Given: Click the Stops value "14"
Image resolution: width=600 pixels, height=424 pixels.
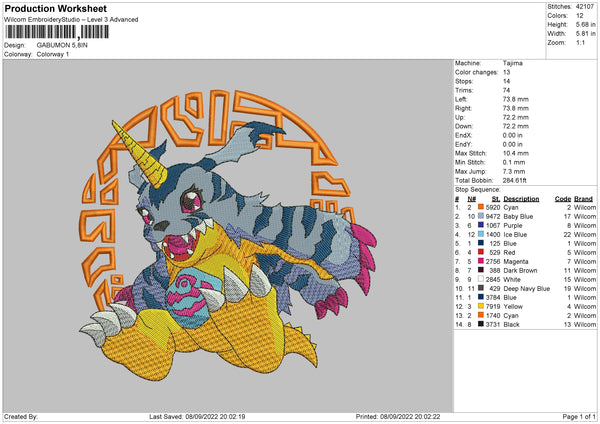Looking at the screenshot, I should [507, 81].
